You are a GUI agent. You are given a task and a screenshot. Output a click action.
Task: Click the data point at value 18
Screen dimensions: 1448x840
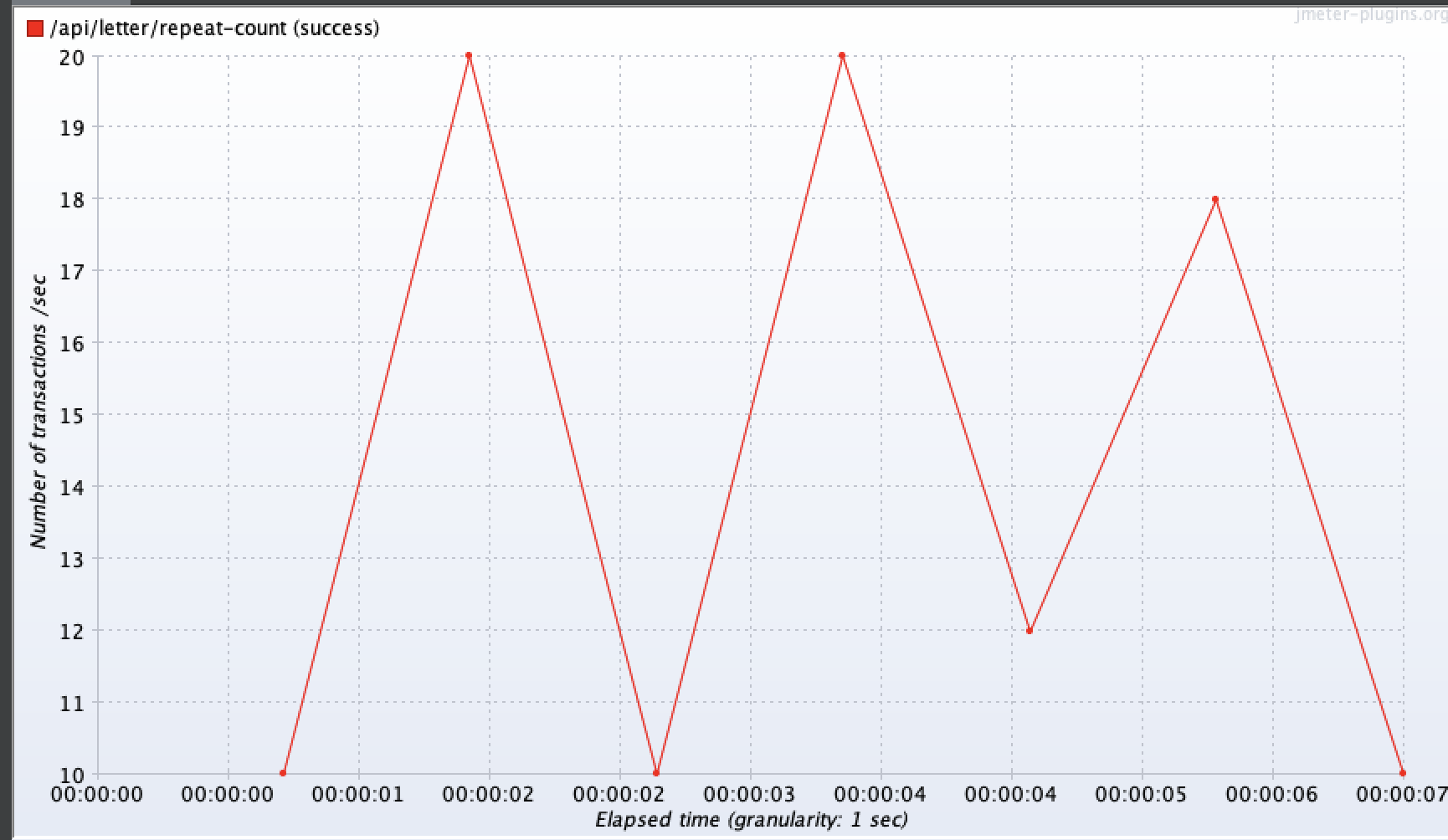(1215, 199)
